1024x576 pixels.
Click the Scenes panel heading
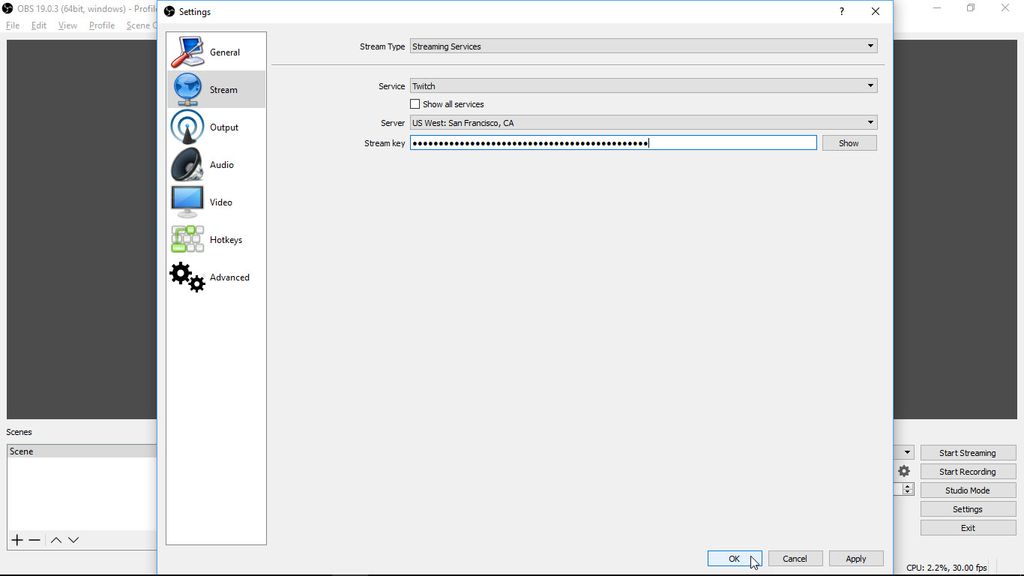click(x=19, y=432)
